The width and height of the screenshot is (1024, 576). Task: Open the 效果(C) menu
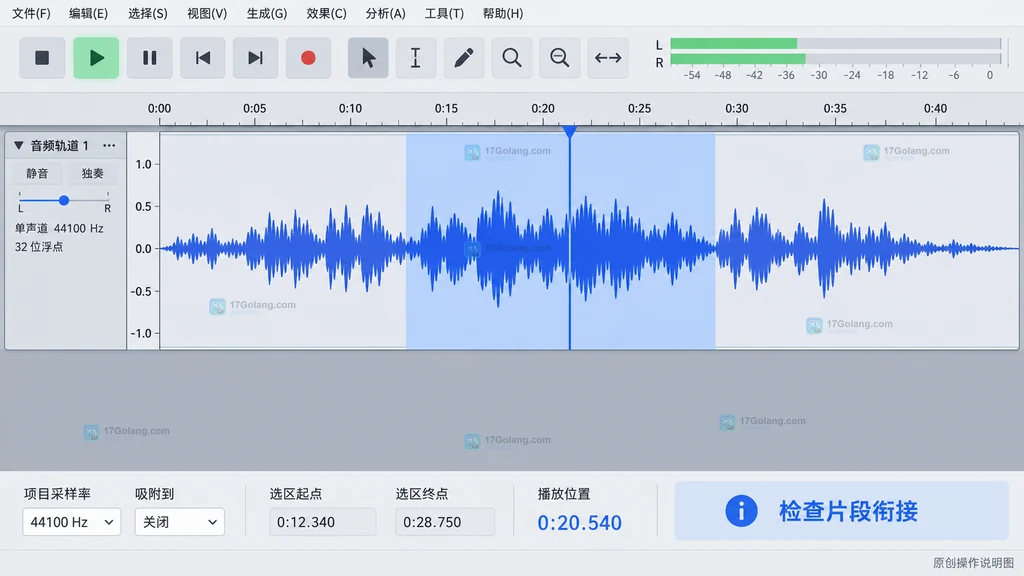[326, 13]
